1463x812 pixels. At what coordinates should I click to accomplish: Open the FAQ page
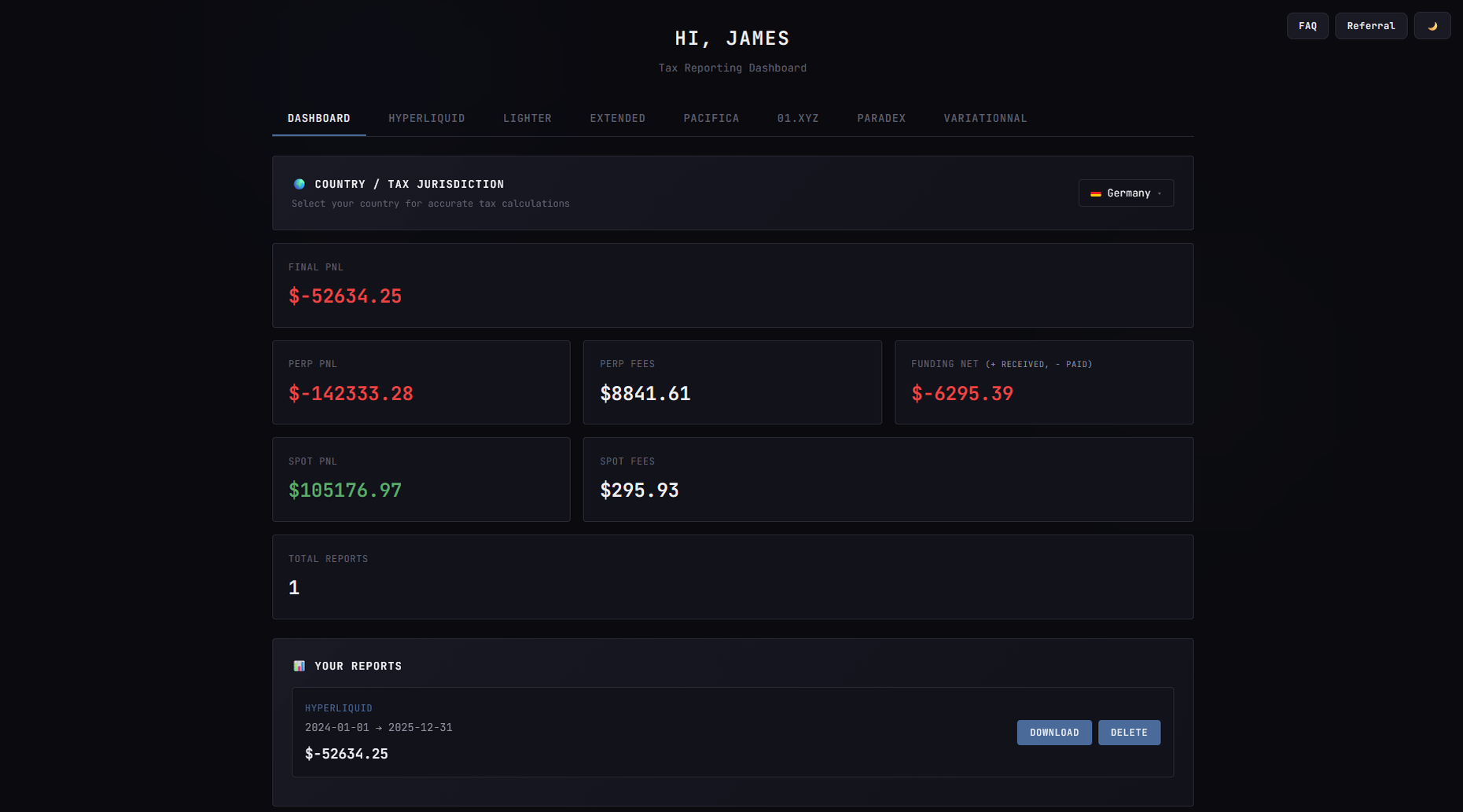[x=1307, y=26]
